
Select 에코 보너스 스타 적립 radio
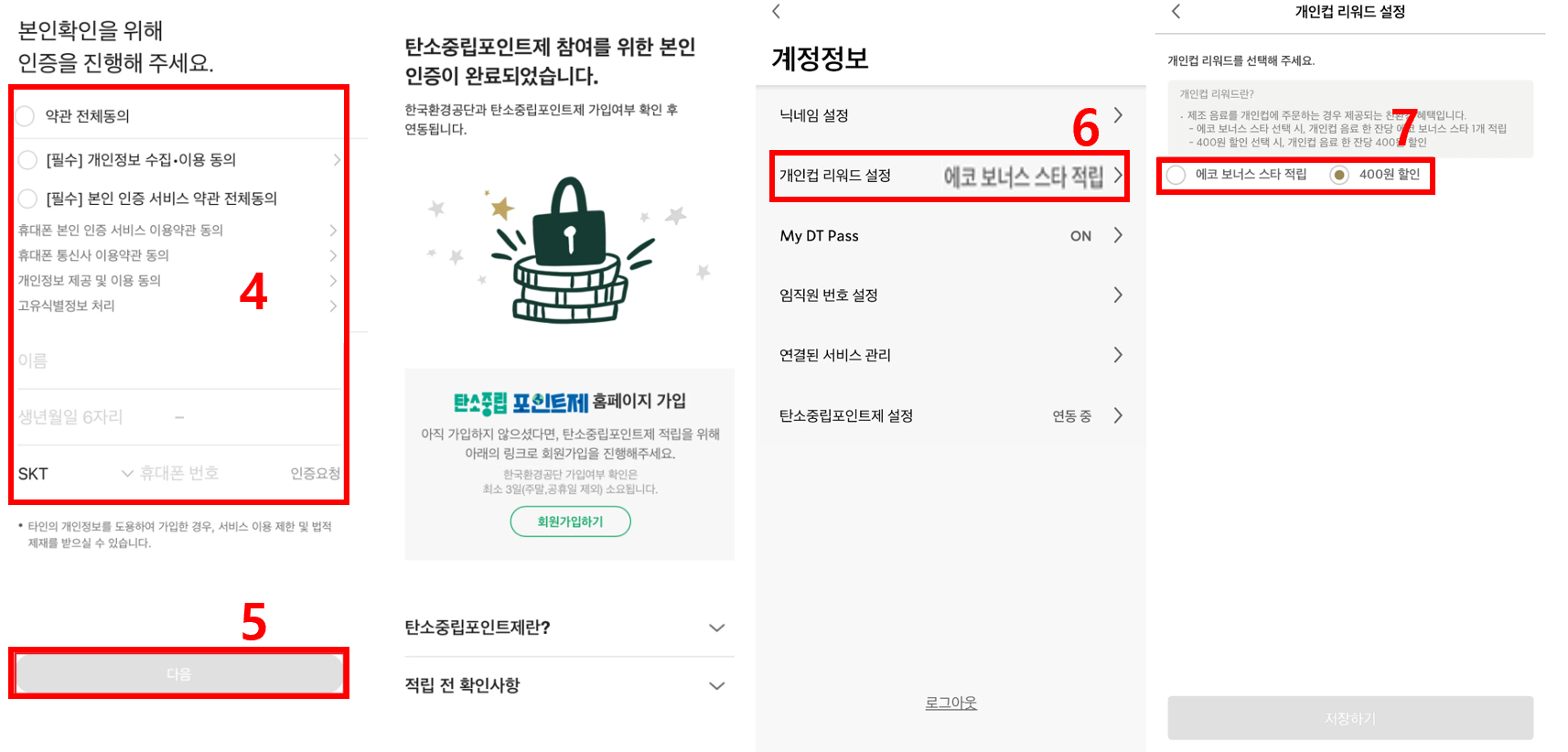(x=1176, y=175)
